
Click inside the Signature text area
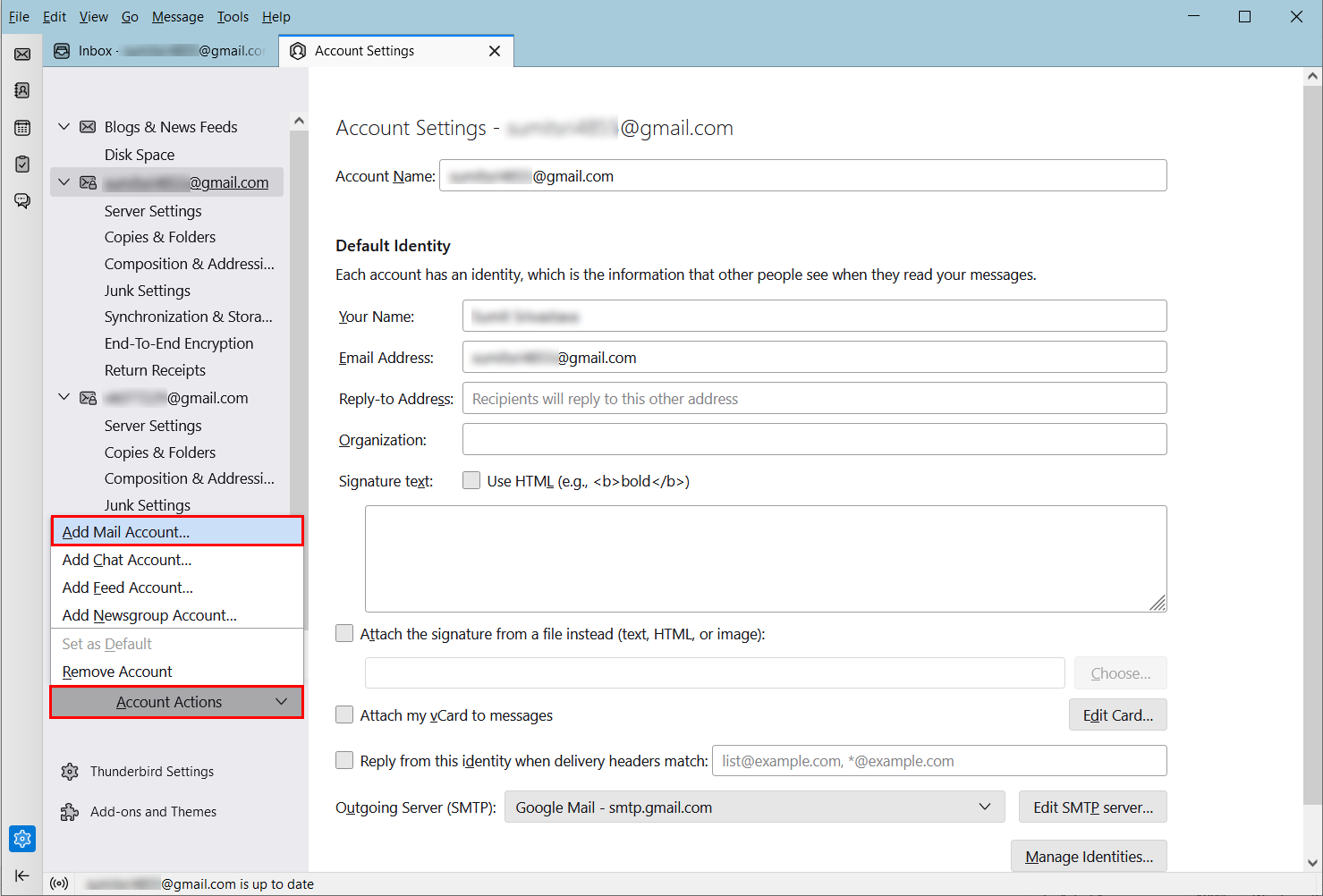click(x=766, y=559)
